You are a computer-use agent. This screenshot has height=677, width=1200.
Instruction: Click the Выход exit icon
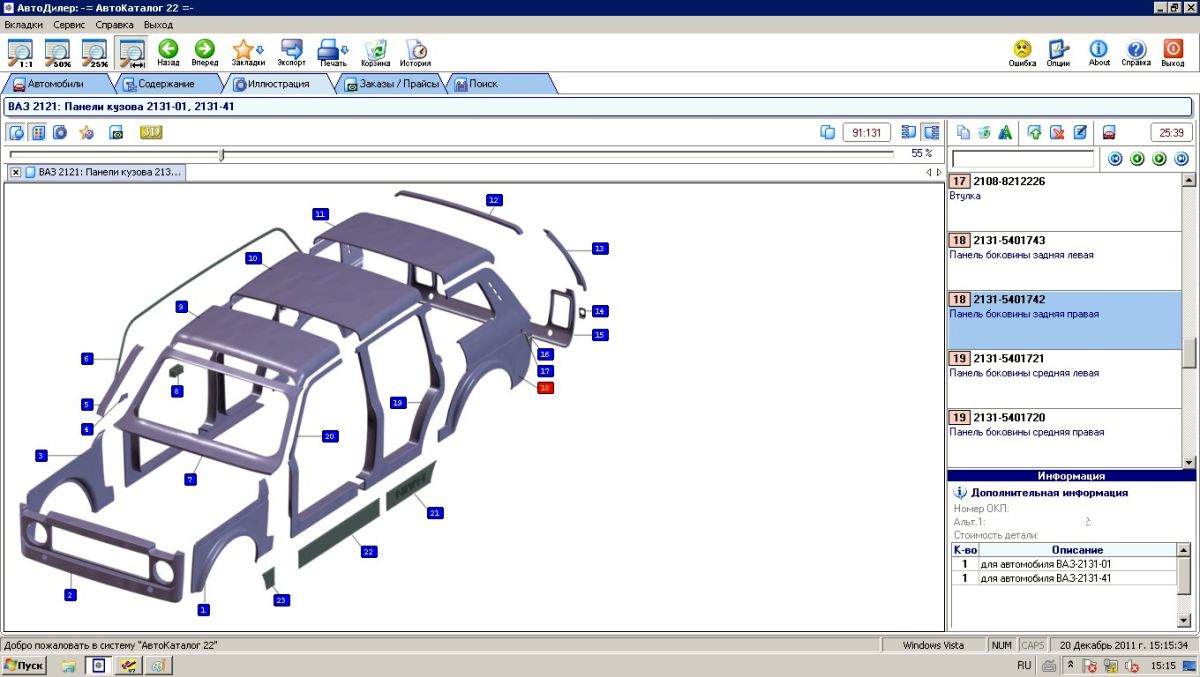pos(1173,52)
